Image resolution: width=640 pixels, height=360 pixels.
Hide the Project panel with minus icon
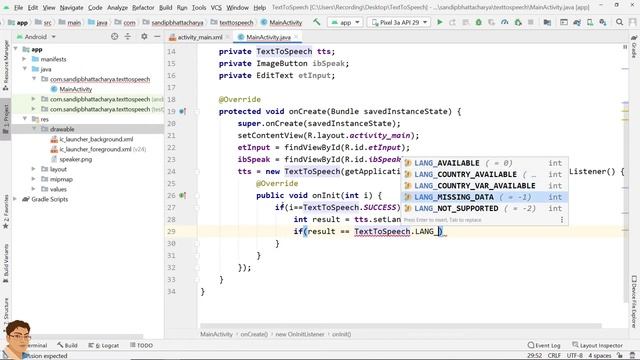[157, 37]
